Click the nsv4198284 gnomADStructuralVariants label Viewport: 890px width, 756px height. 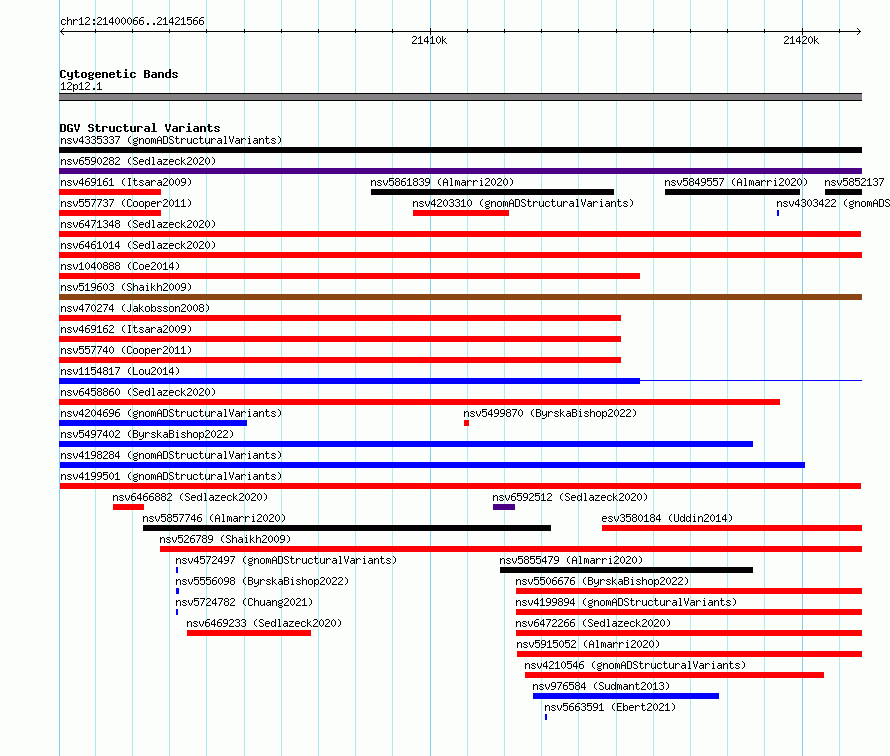(x=171, y=455)
